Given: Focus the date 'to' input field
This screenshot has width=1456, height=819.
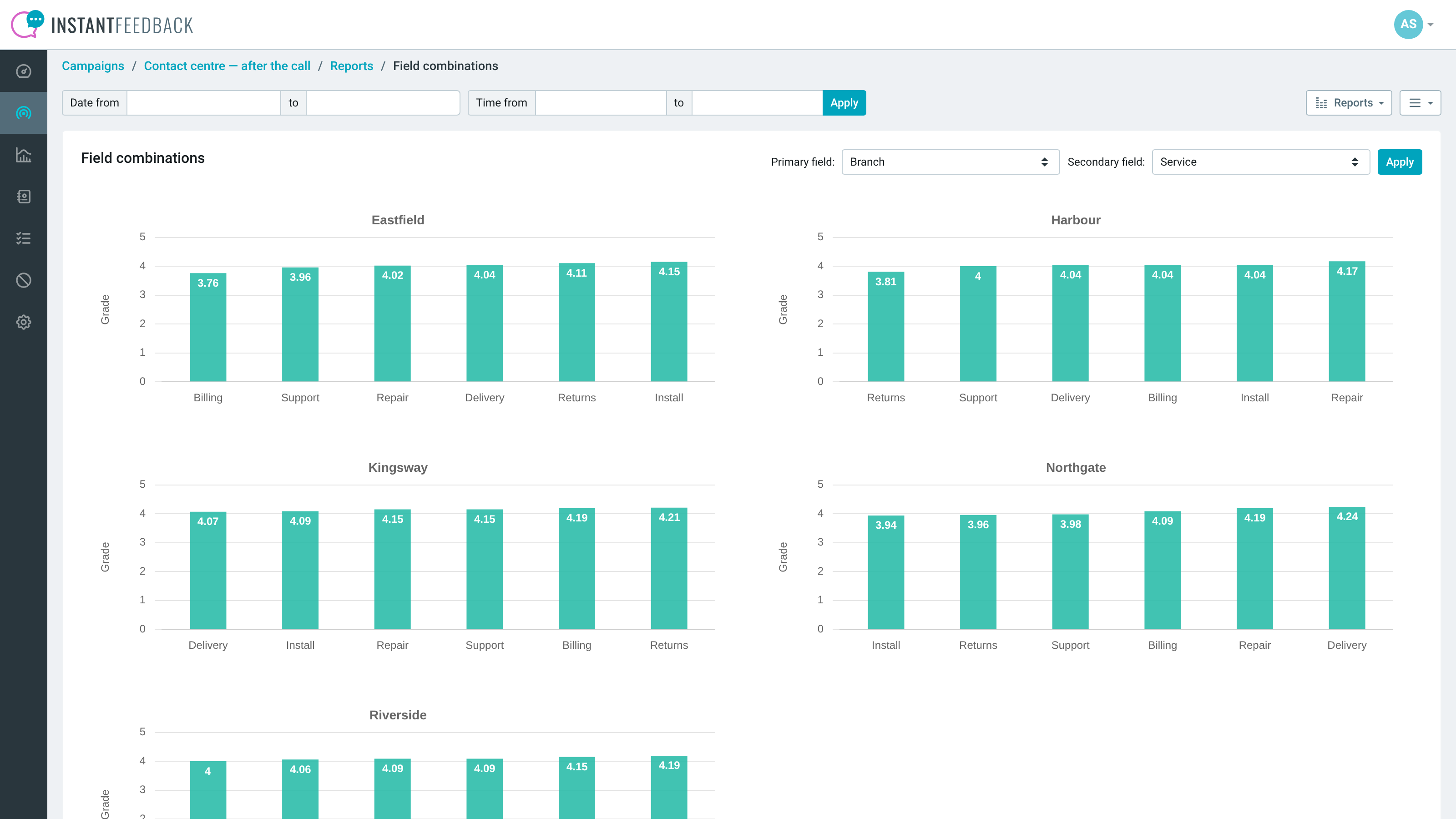Looking at the screenshot, I should point(383,103).
